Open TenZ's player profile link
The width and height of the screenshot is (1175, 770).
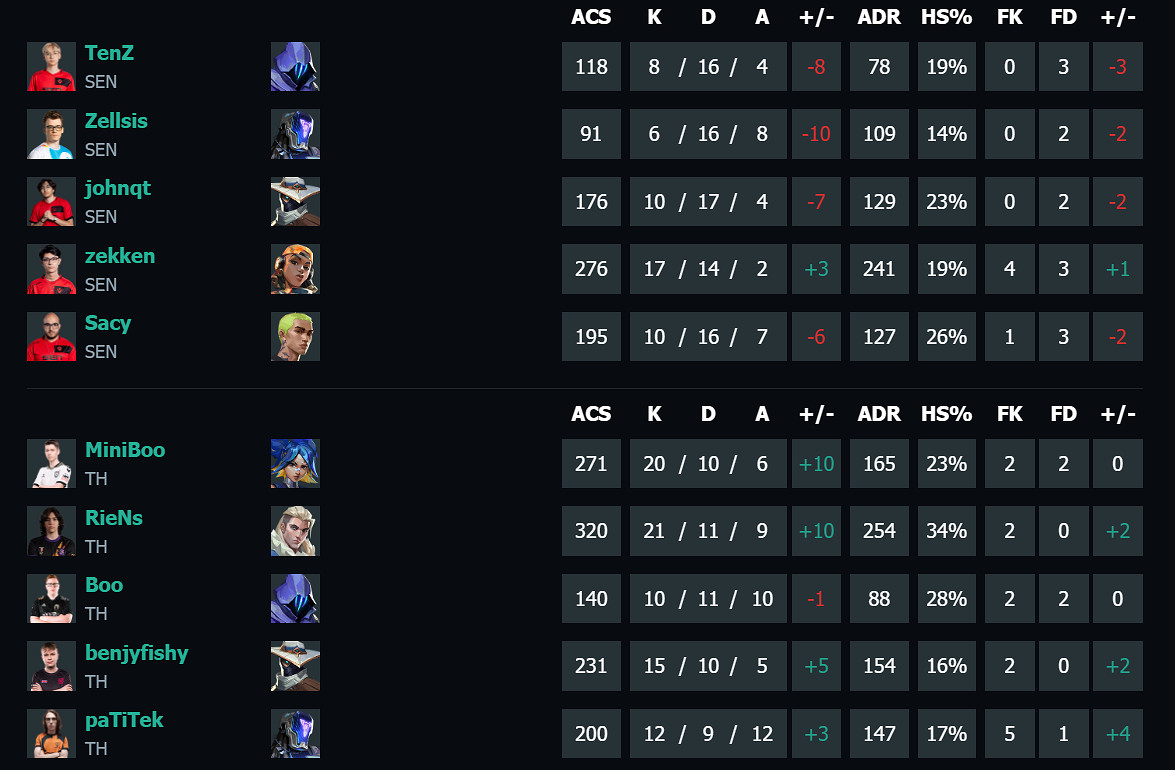[109, 53]
